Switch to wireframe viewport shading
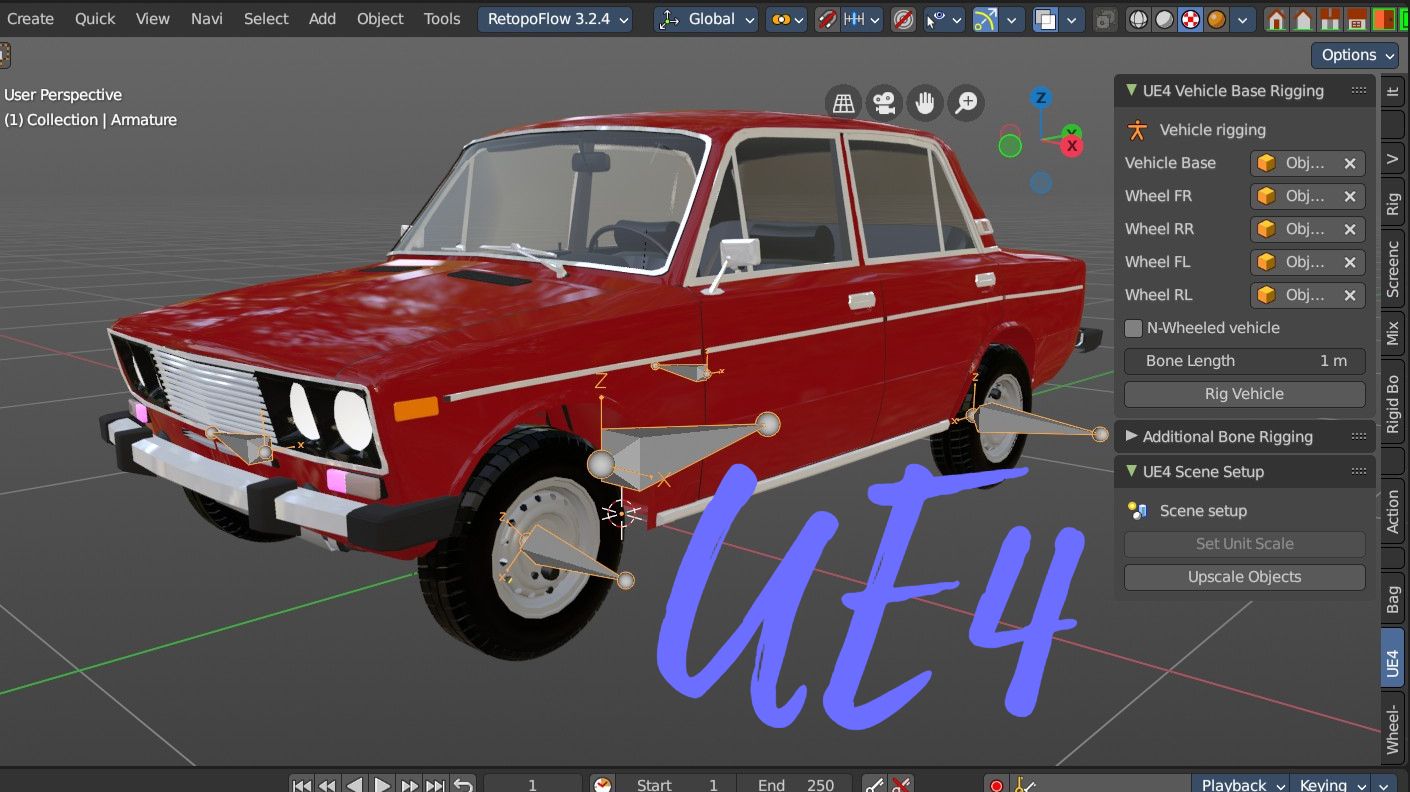Viewport: 1410px width, 792px height. tap(1138, 19)
